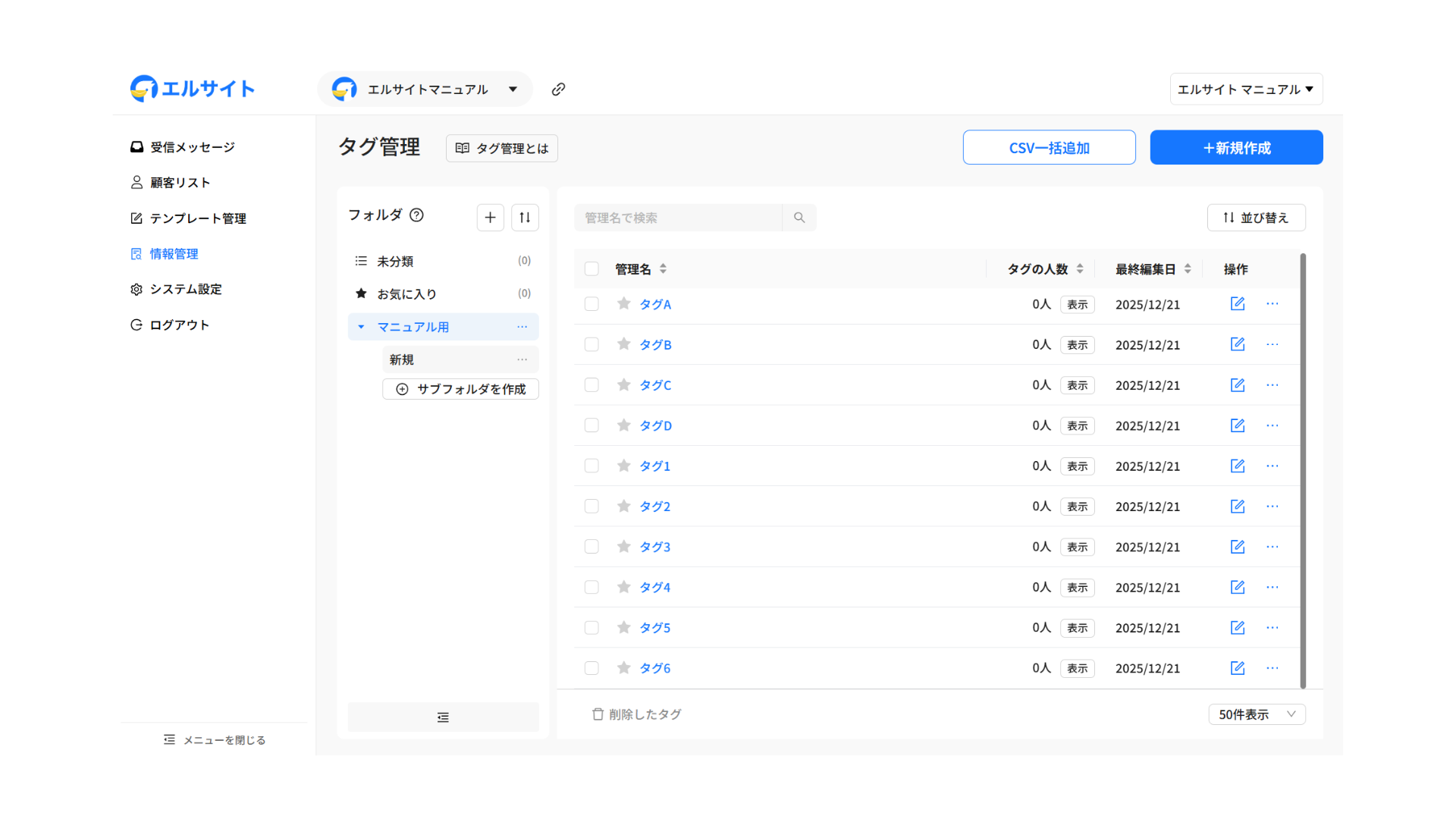Screen dimensions: 1456x819
Task: Collapse the マニュアル用 folder tree
Action: point(361,327)
